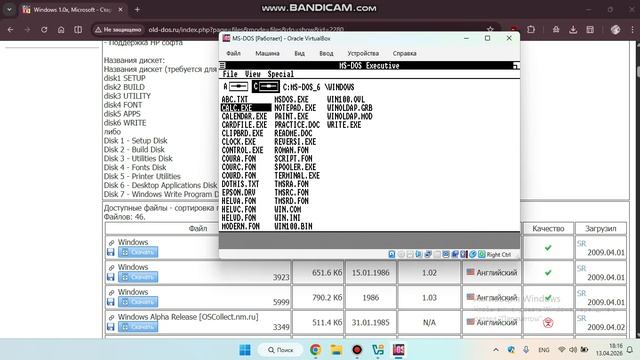
Task: Bookmark this page with the star icon
Action: coord(490,29)
